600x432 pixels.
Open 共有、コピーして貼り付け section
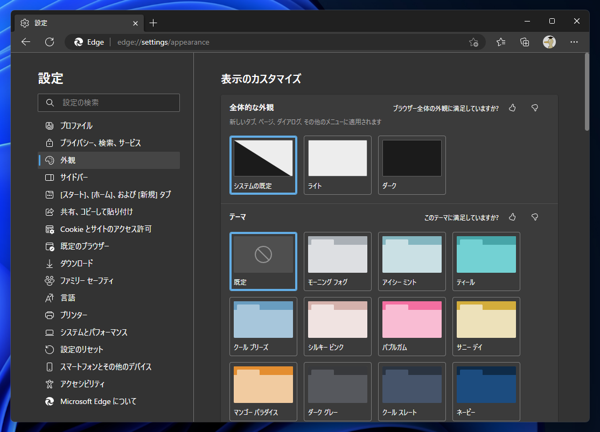pos(109,212)
